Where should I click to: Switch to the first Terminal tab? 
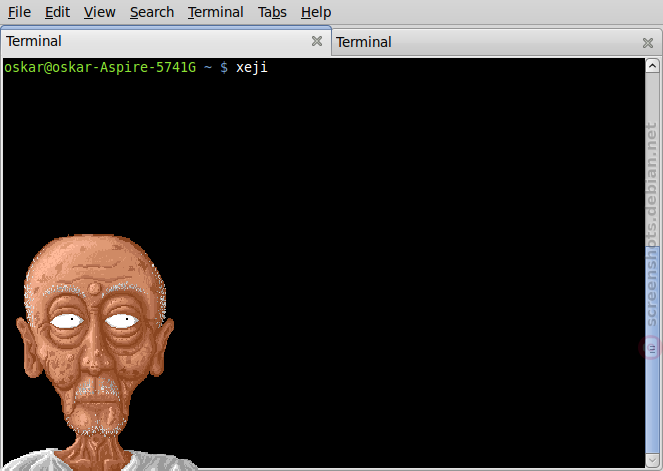pyautogui.click(x=166, y=41)
